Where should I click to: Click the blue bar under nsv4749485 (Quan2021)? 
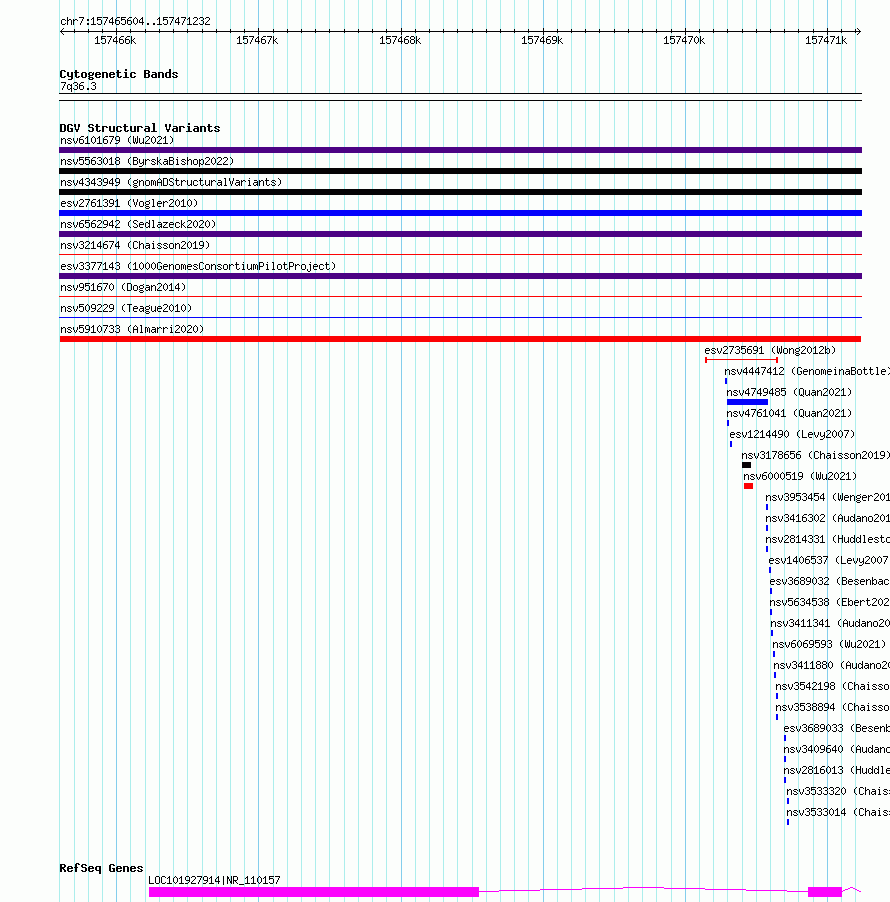tap(747, 402)
